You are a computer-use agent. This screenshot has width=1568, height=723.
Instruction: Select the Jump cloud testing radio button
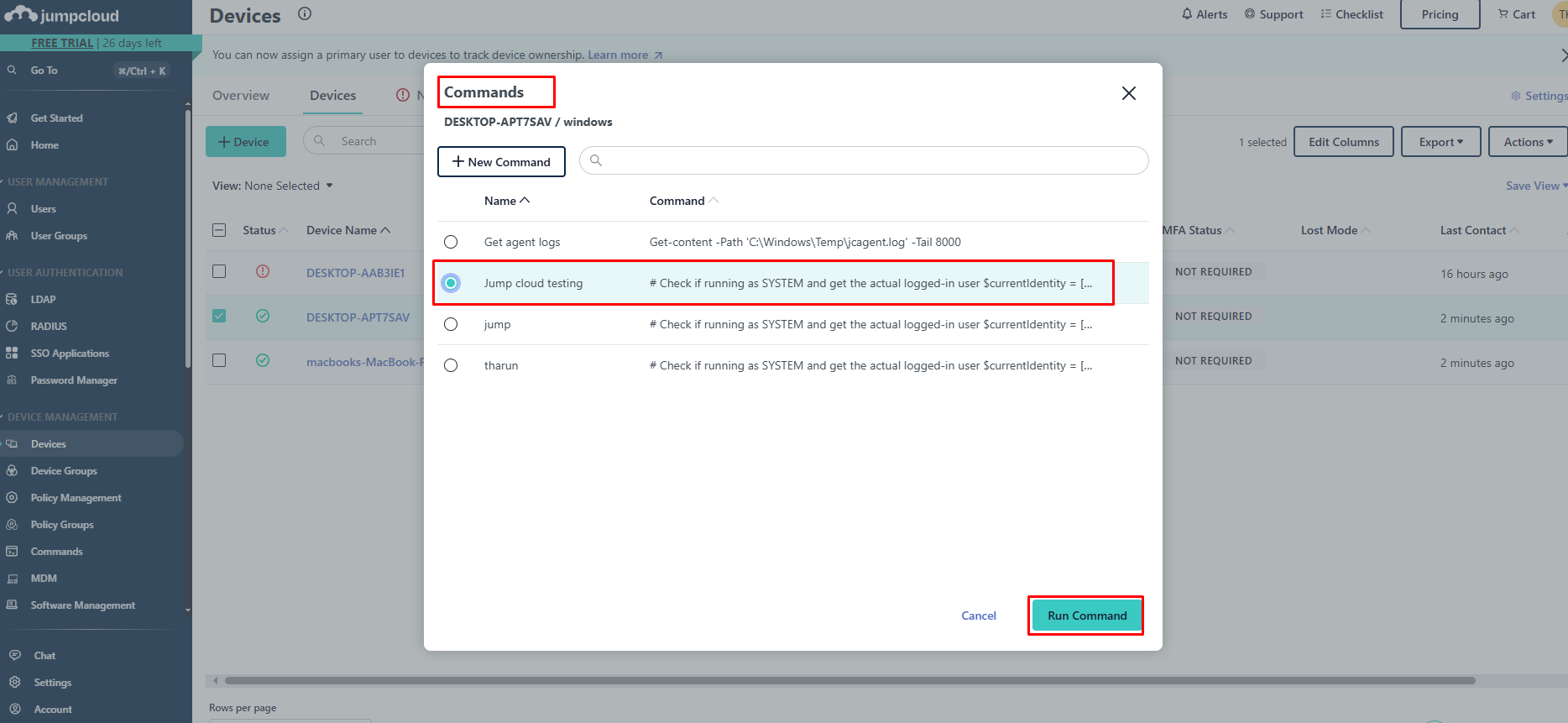pos(451,283)
